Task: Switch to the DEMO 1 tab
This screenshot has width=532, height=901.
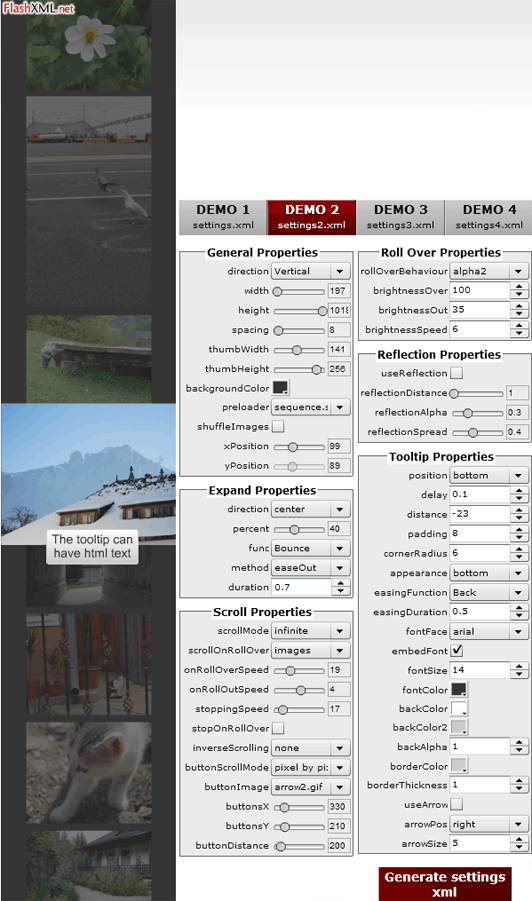Action: (x=223, y=217)
